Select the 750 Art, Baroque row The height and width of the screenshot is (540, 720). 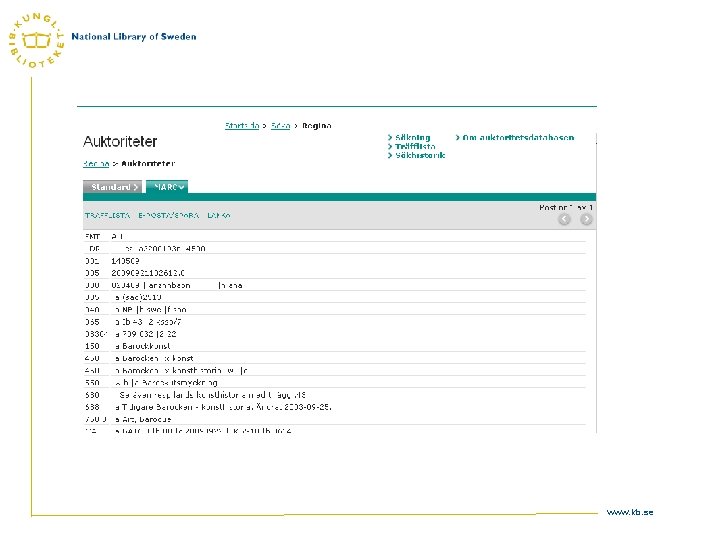[335, 419]
